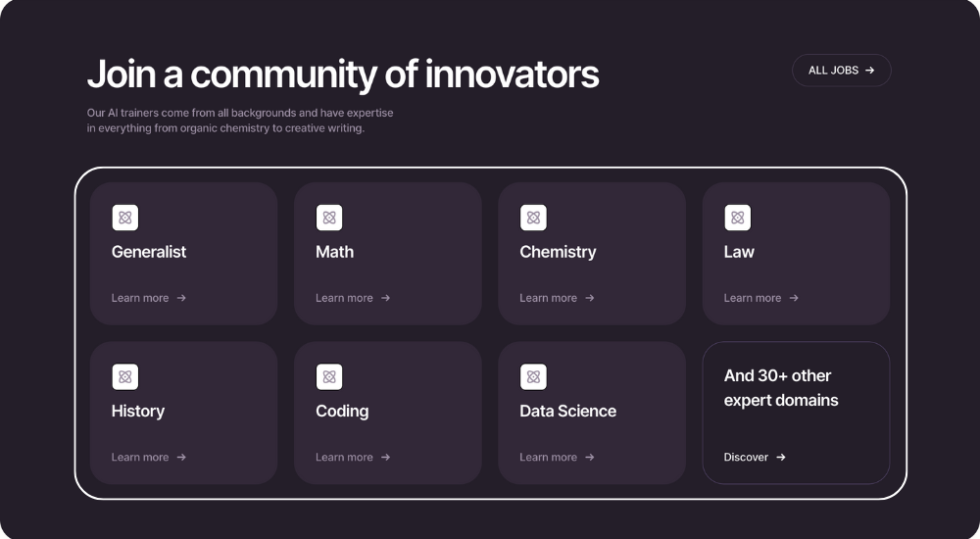Screen dimensions: 980x539
Task: Click the atom icon on the Law card
Action: coord(737,218)
